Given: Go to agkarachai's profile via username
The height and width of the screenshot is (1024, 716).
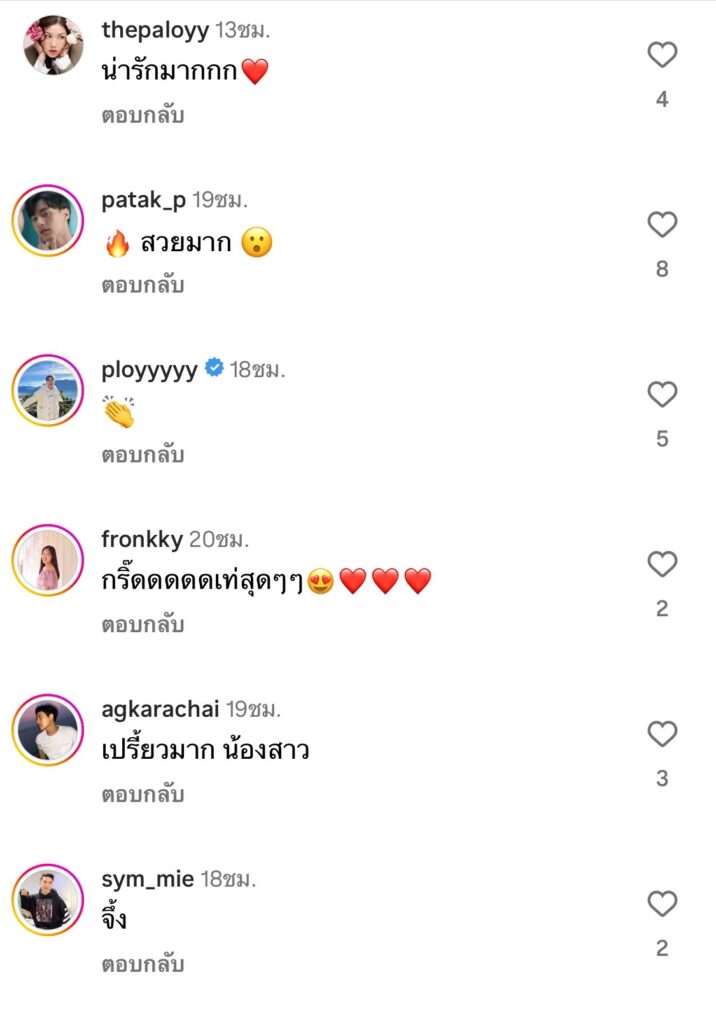Looking at the screenshot, I should click(160, 709).
